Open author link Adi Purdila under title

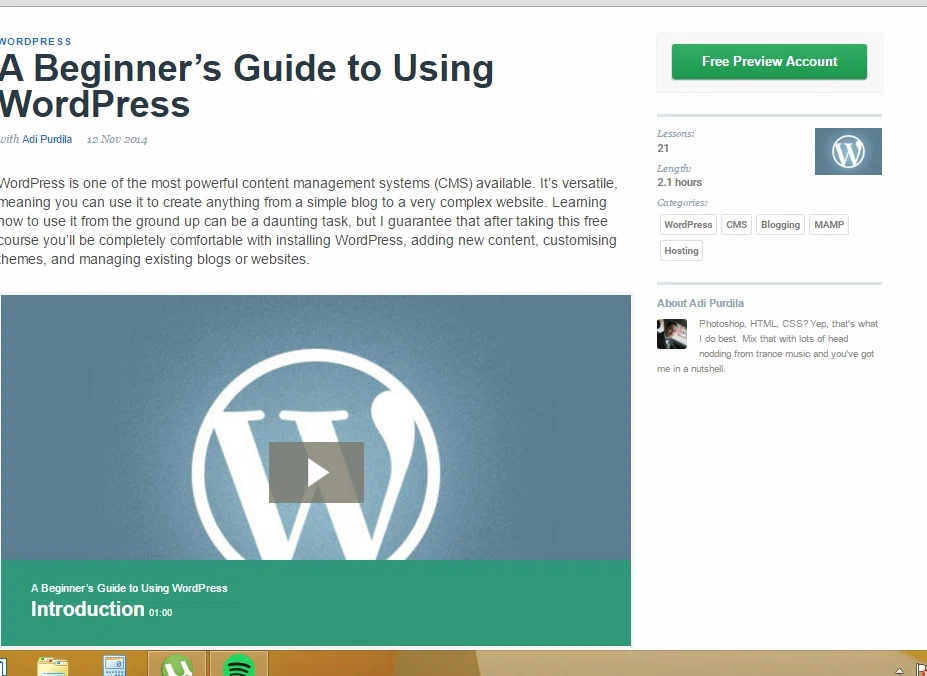pos(47,139)
